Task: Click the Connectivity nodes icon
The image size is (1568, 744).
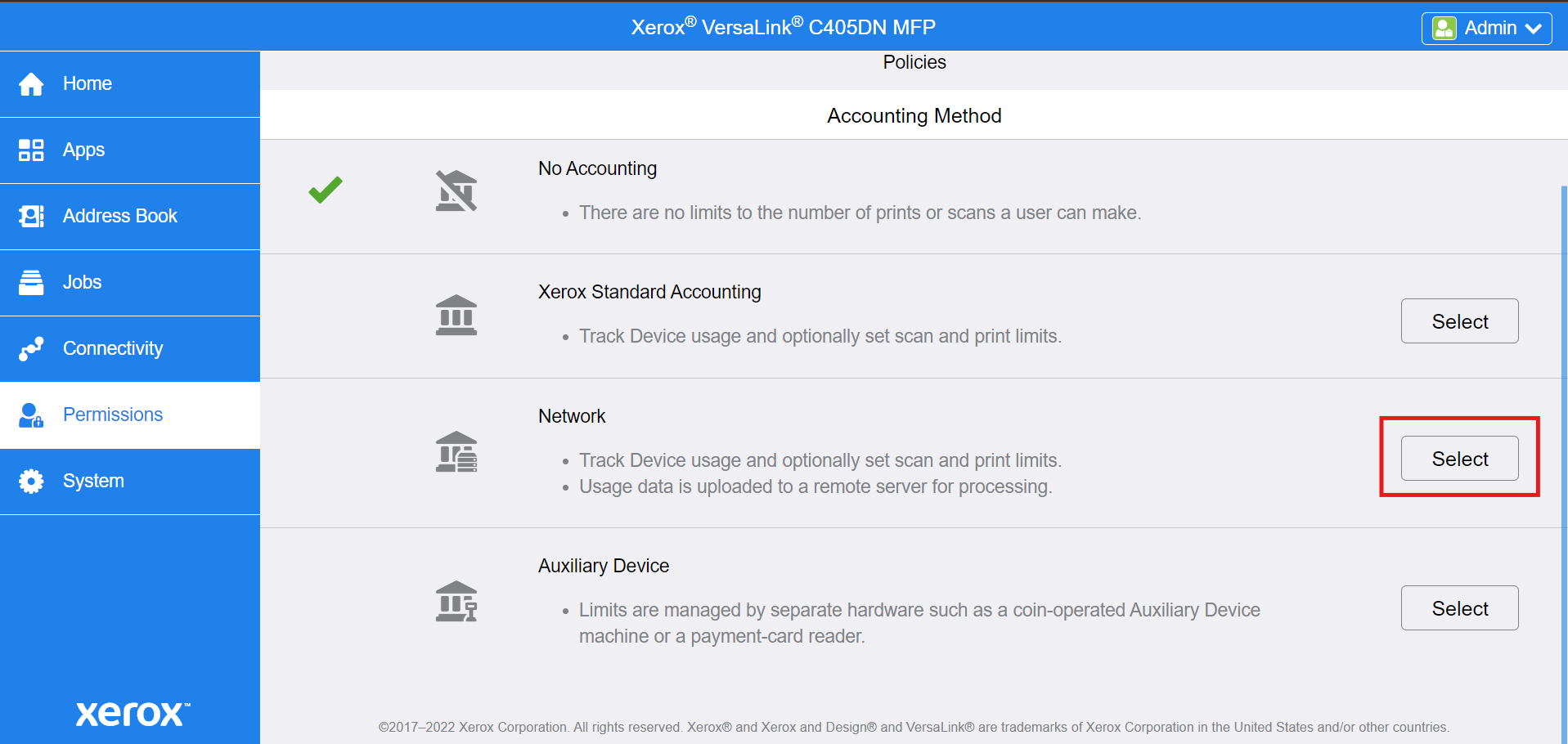Action: pyautogui.click(x=31, y=349)
